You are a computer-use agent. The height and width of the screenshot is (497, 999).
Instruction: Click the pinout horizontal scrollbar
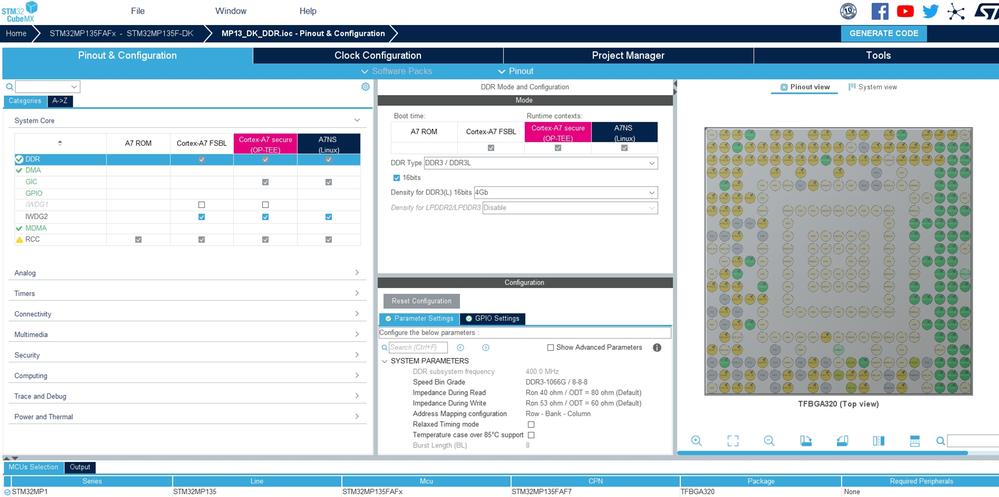point(822,453)
